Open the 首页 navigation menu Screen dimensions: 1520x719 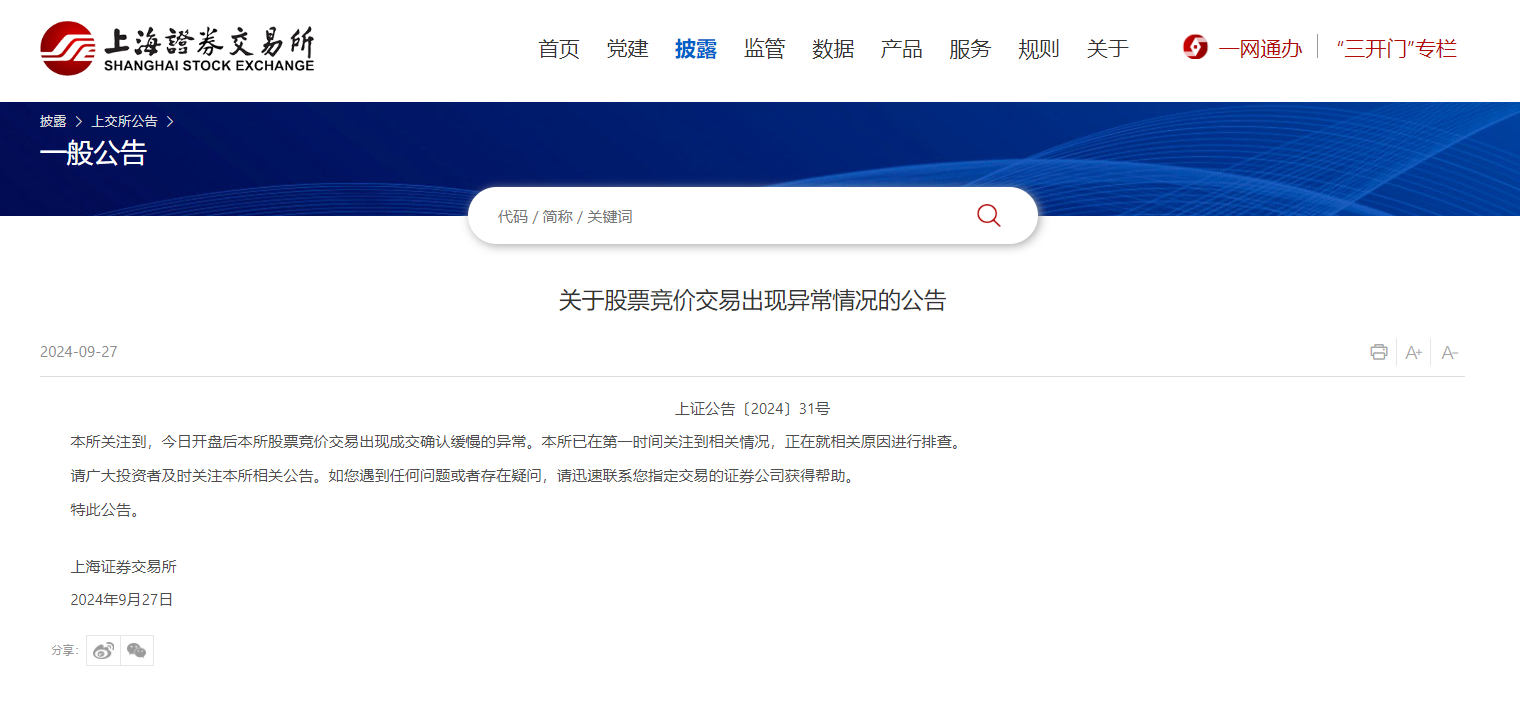click(559, 49)
